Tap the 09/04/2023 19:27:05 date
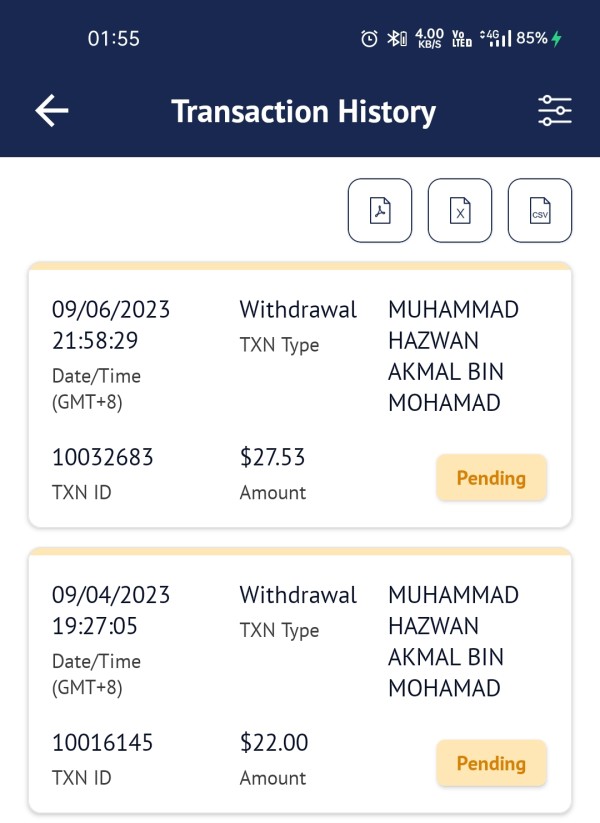Viewport: 600px width, 823px height. (x=111, y=610)
